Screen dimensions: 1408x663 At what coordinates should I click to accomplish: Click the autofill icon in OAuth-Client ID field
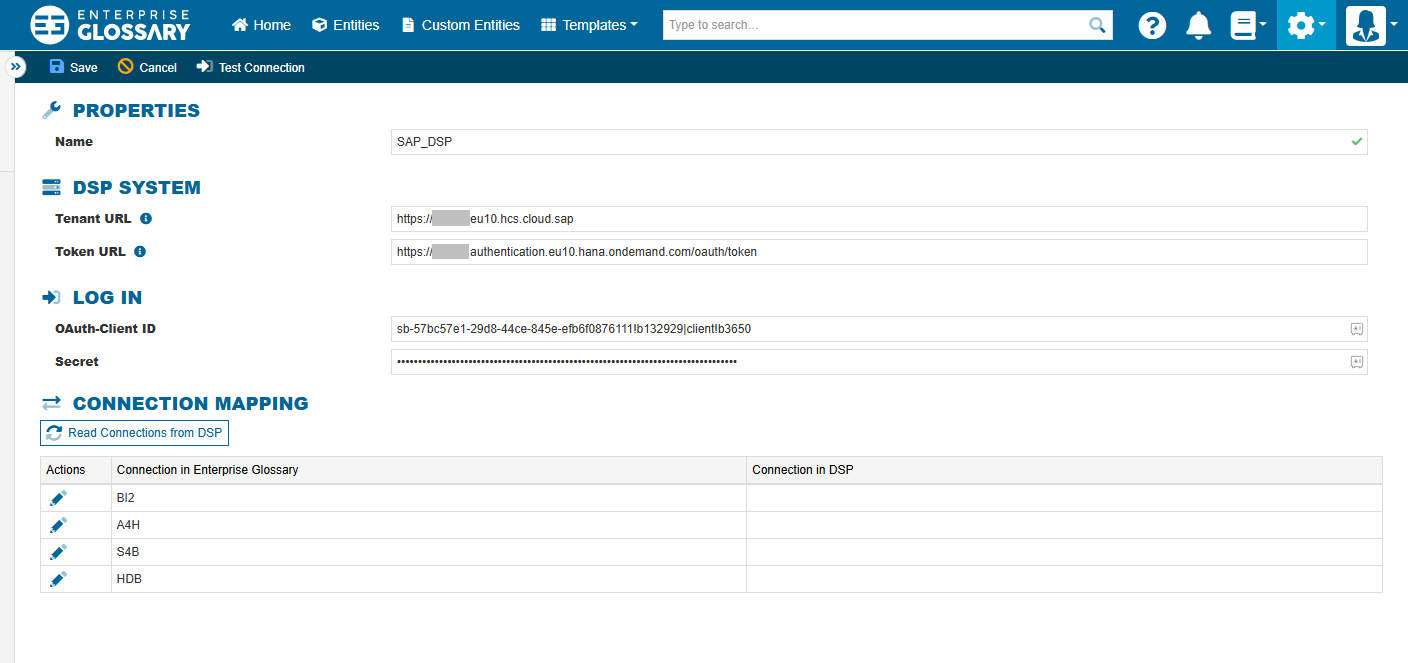click(1357, 329)
